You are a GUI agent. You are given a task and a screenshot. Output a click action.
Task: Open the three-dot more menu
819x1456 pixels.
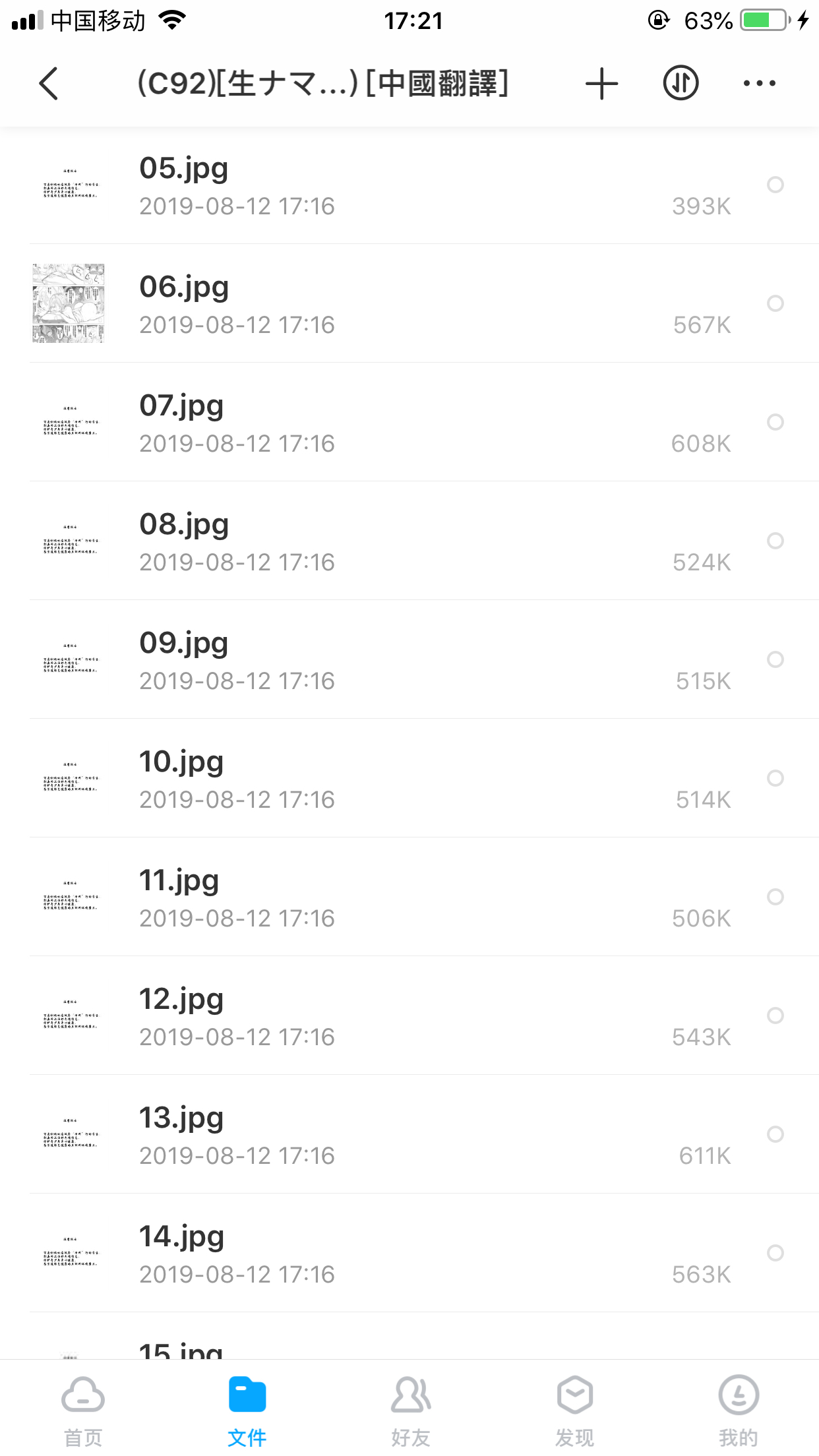click(x=759, y=84)
